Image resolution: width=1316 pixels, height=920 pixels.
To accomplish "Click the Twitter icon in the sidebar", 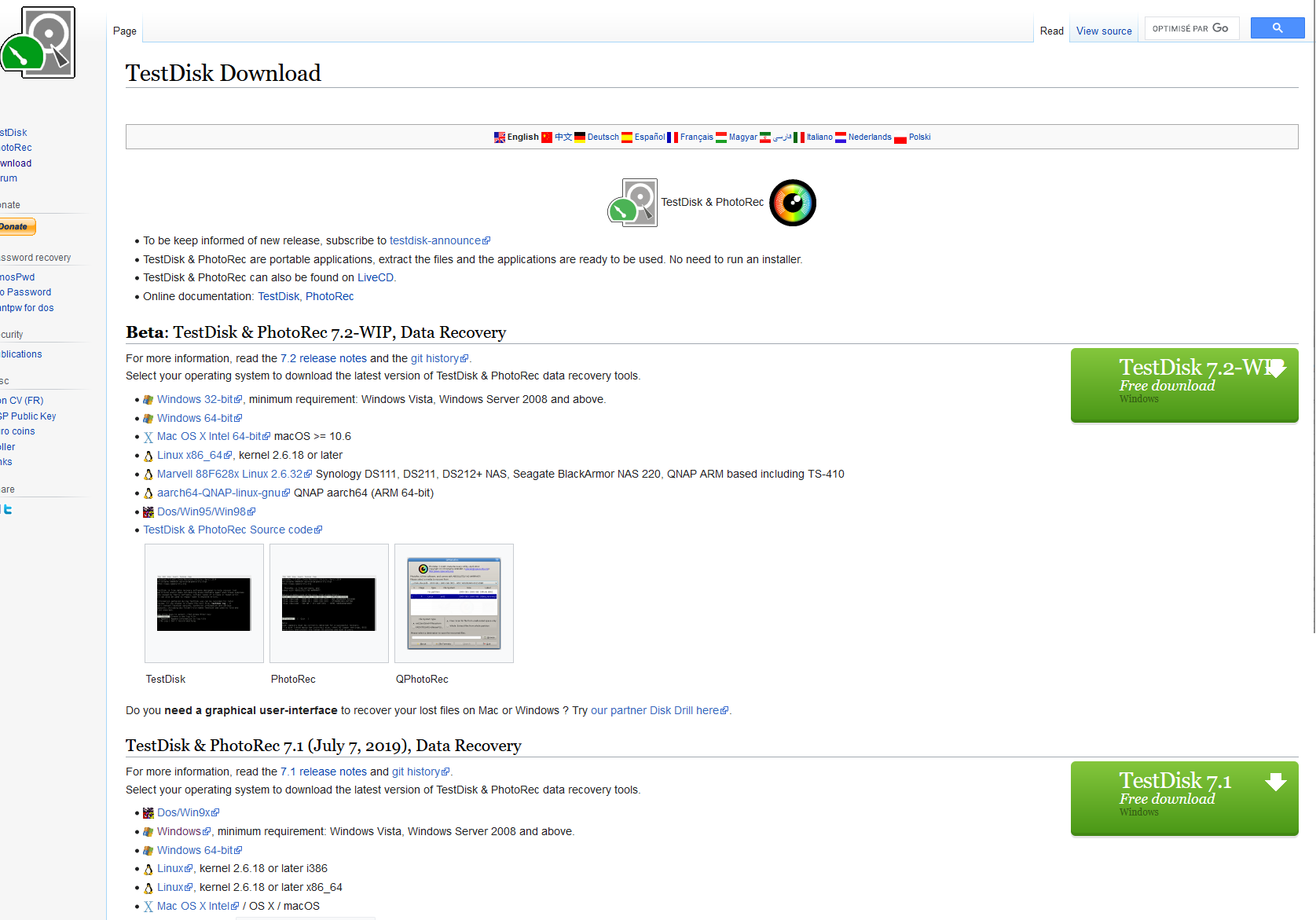I will coord(6,509).
